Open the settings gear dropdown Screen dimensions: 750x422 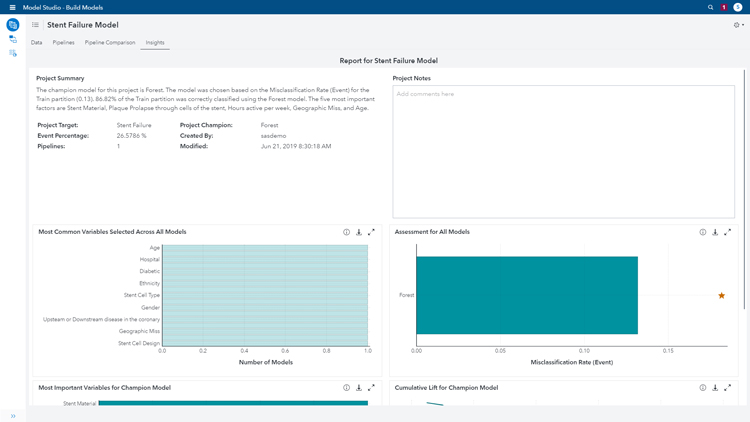pyautogui.click(x=738, y=25)
